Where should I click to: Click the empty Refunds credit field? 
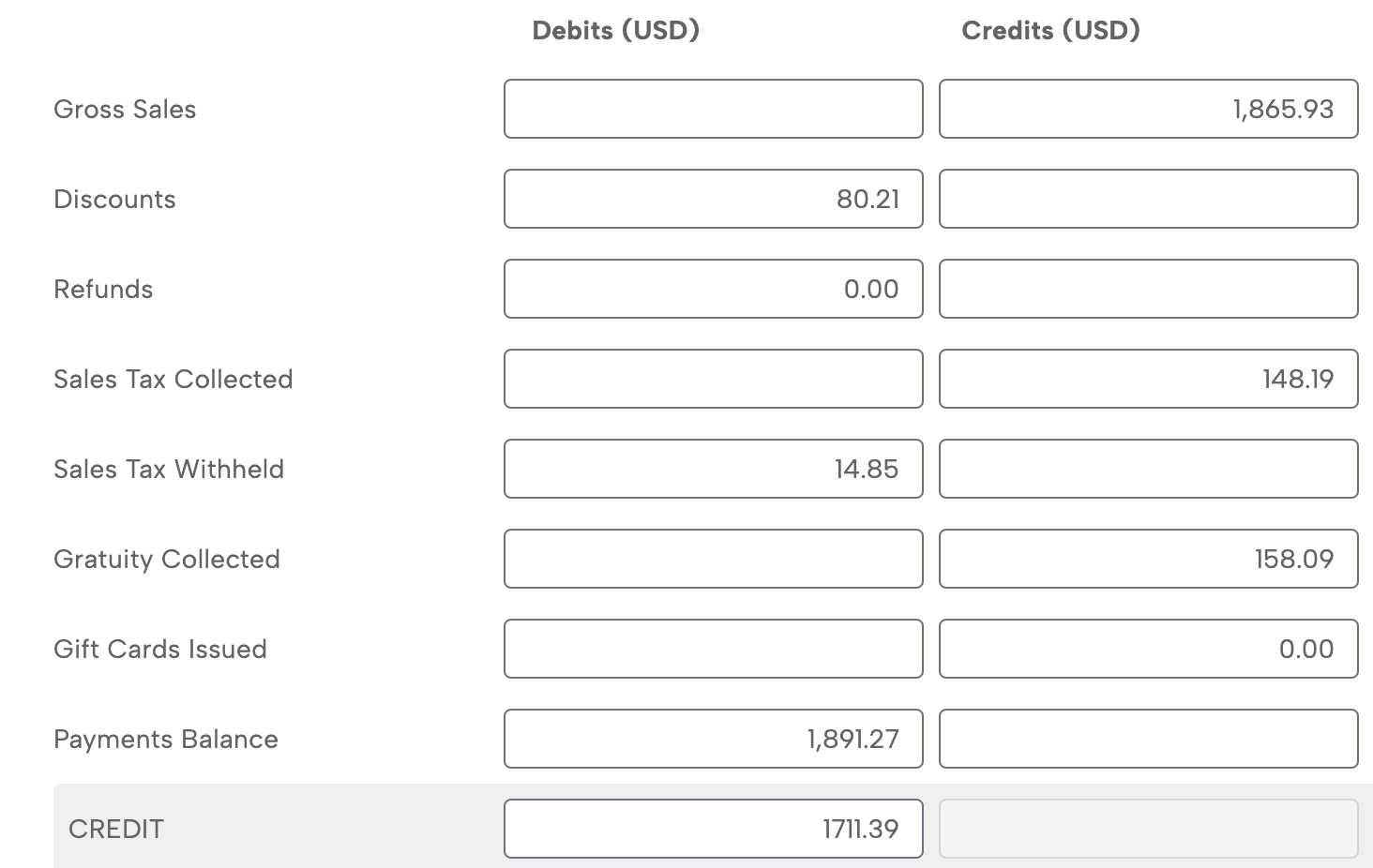pyautogui.click(x=1148, y=289)
